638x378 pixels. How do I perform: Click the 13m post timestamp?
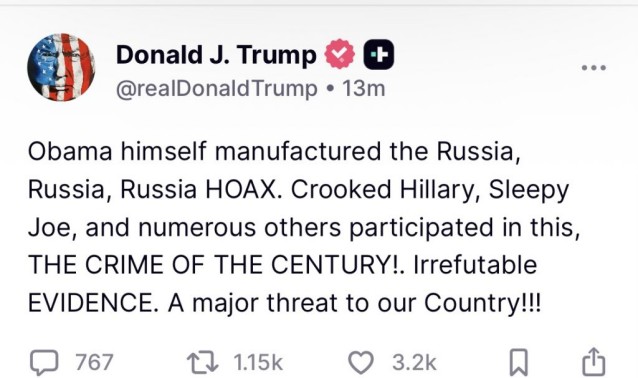[363, 88]
